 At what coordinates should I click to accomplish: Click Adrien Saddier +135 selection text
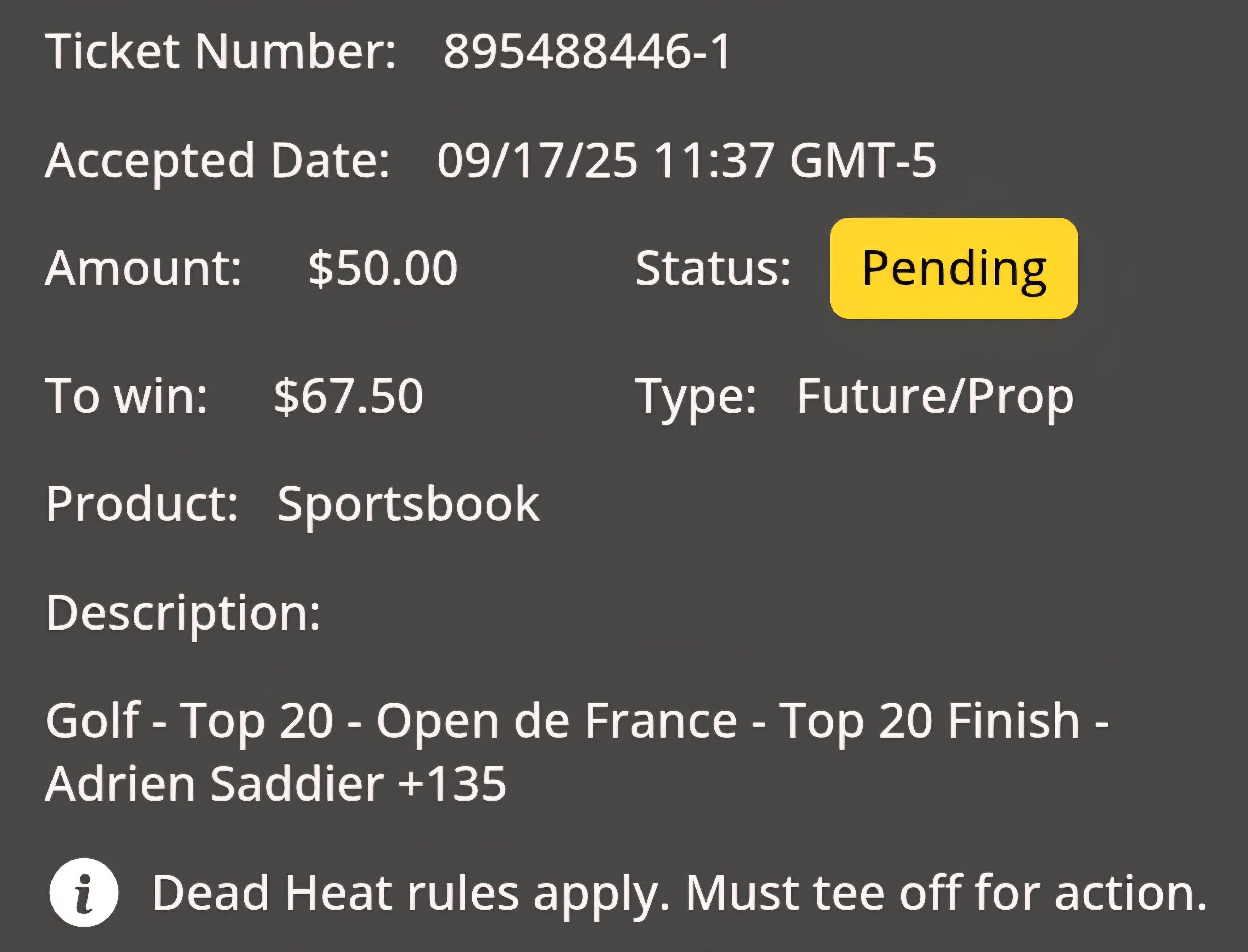(276, 784)
